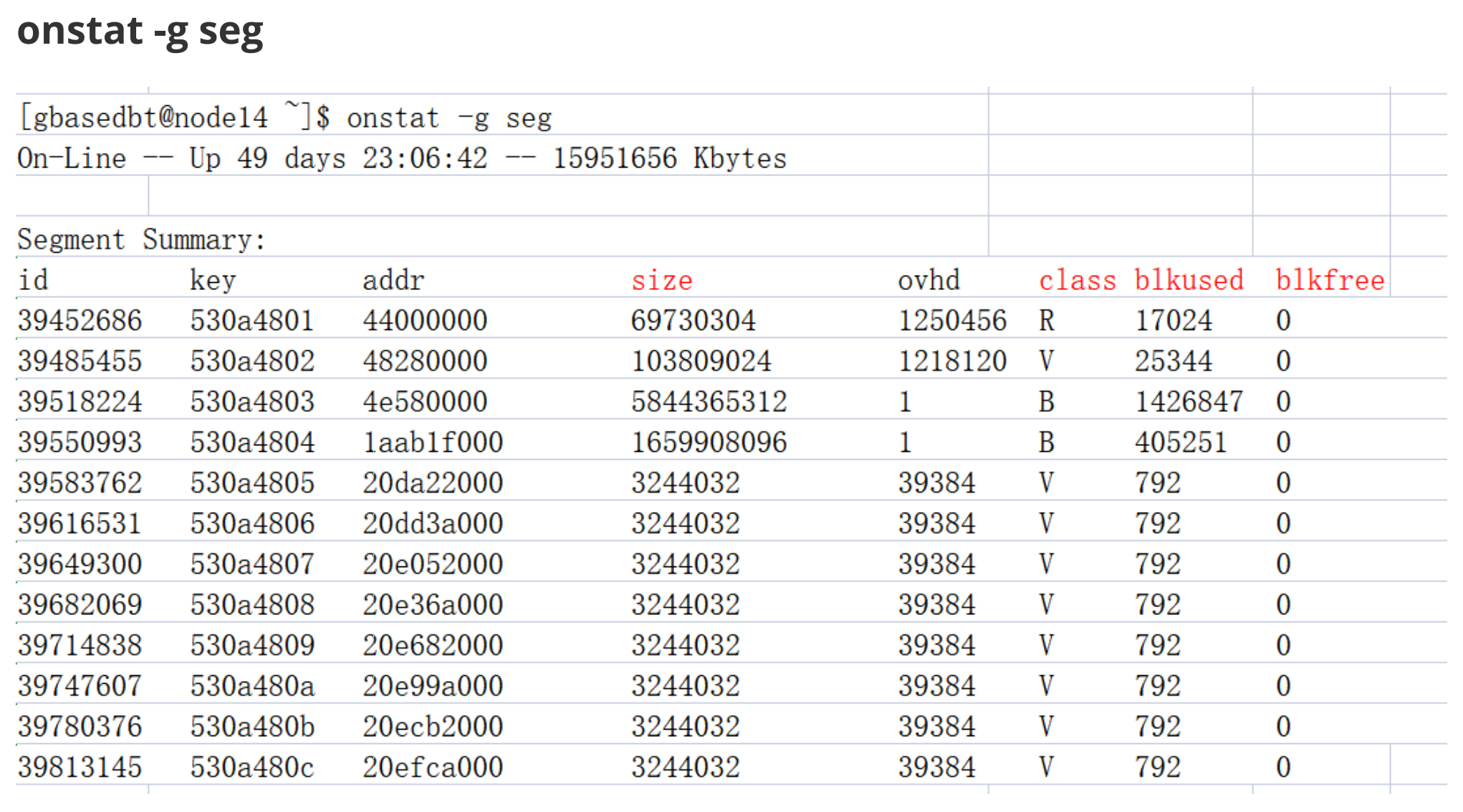Screen dimensions: 1463x812
Task: Click the red 'size' column header
Action: (661, 280)
